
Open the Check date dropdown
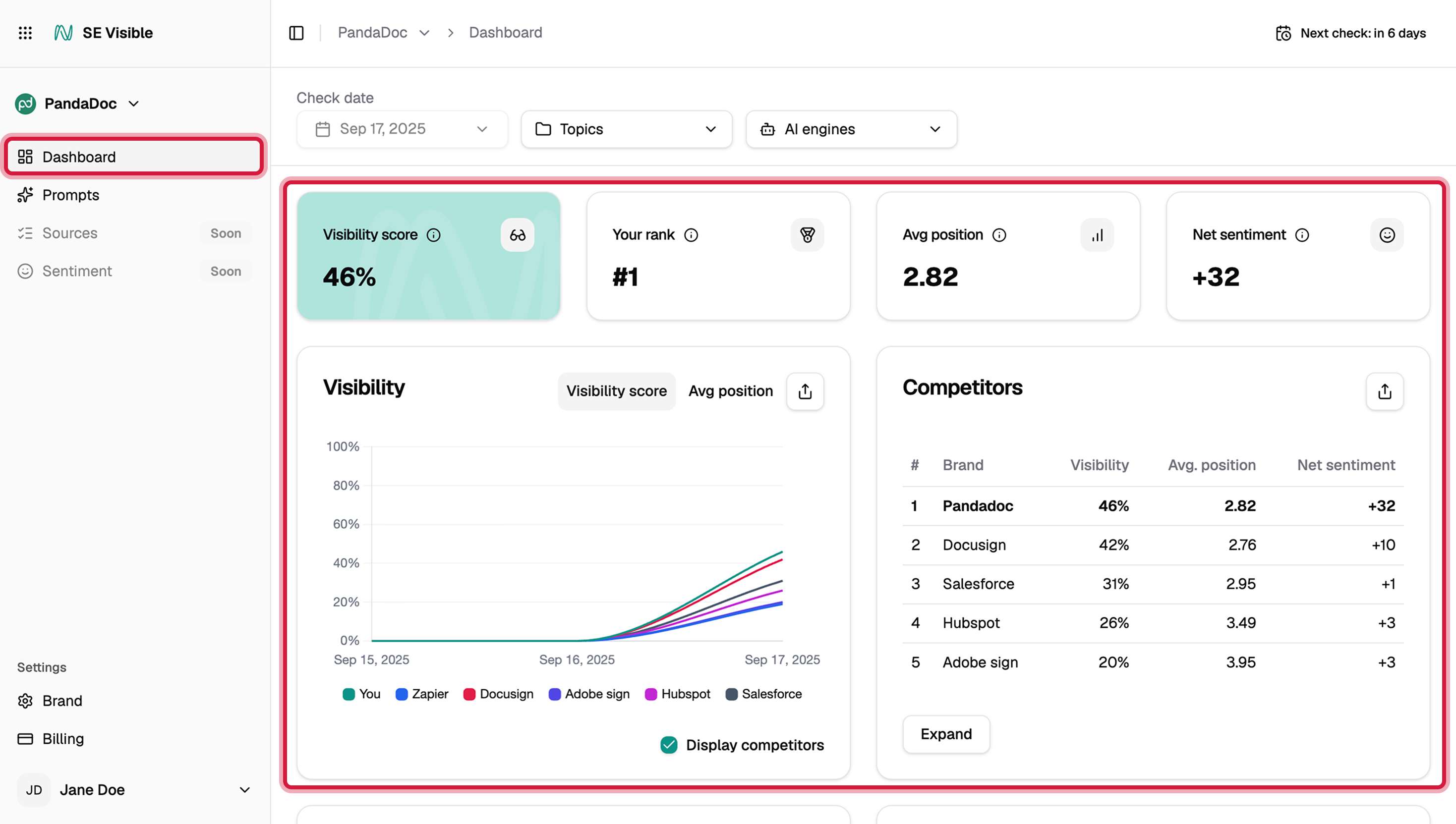coord(402,129)
